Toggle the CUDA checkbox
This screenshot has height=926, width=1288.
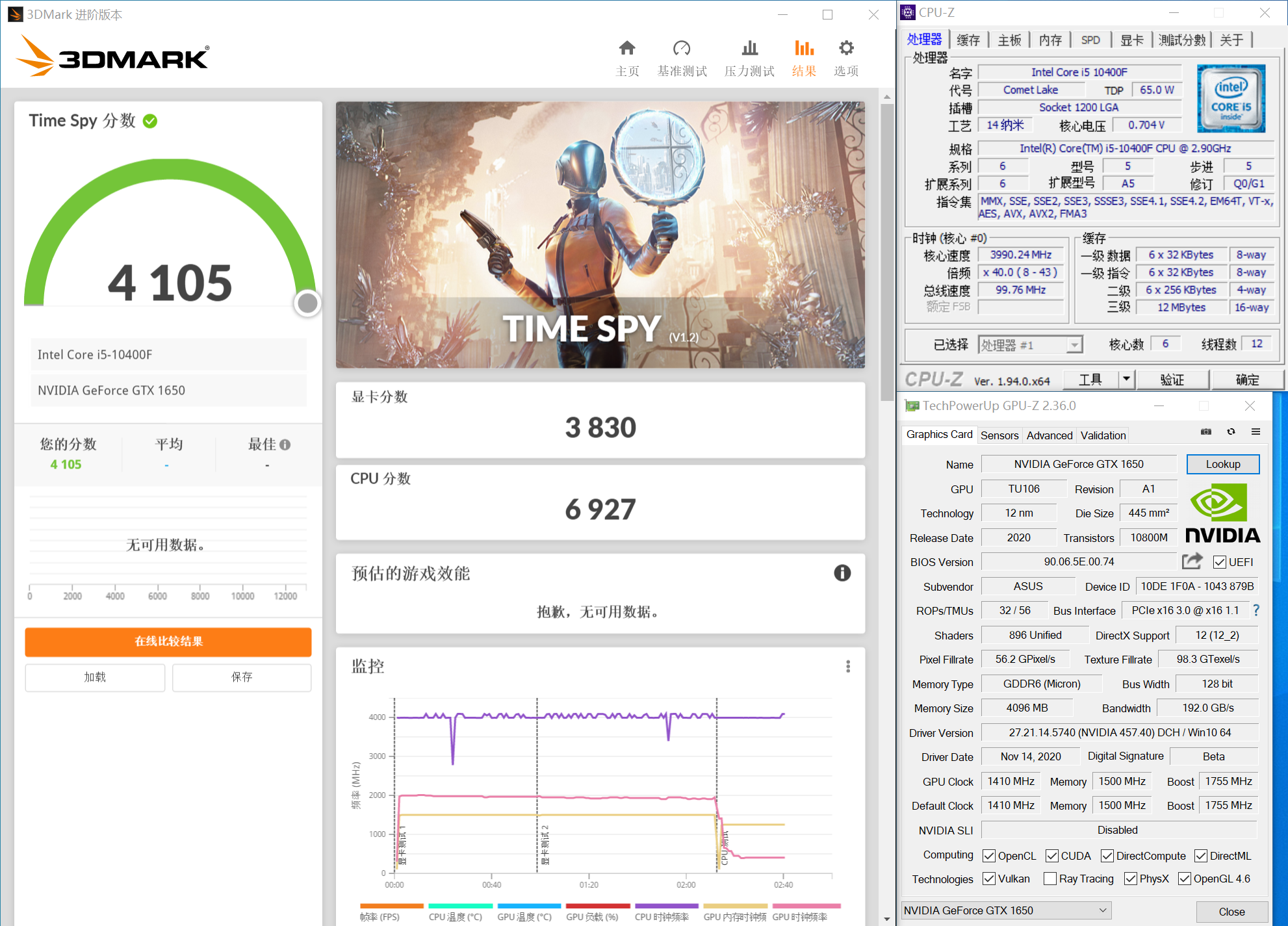[1052, 856]
